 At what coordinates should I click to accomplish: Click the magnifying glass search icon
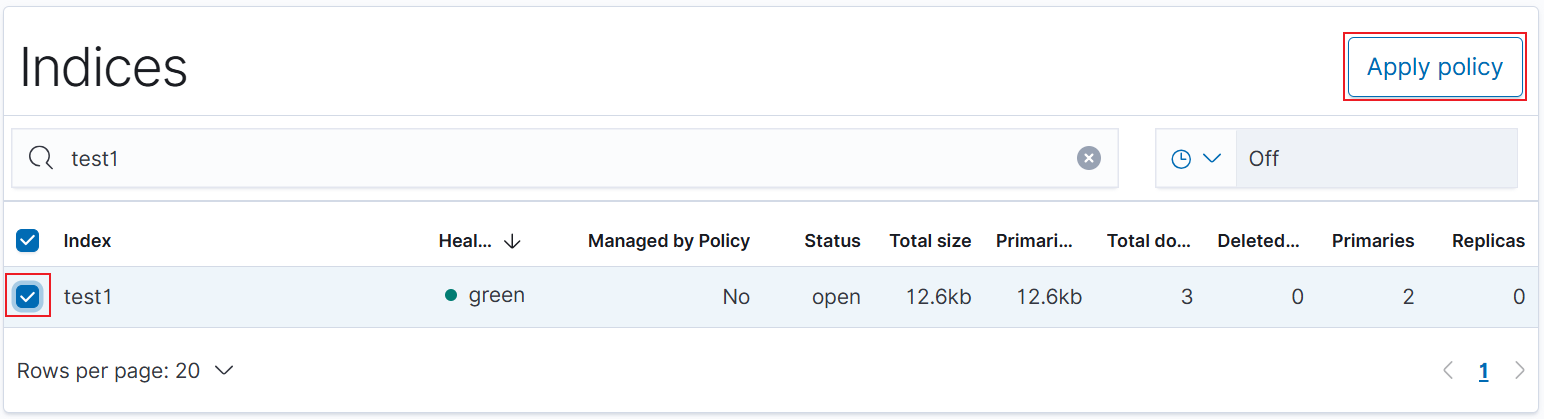(x=40, y=158)
